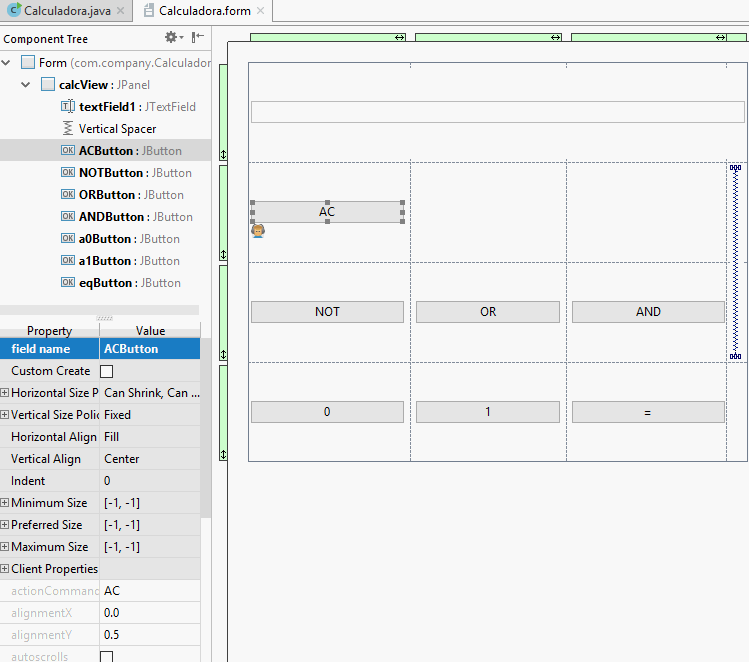
Task: Click the quick-fix icon below the AC button
Action: click(x=258, y=231)
